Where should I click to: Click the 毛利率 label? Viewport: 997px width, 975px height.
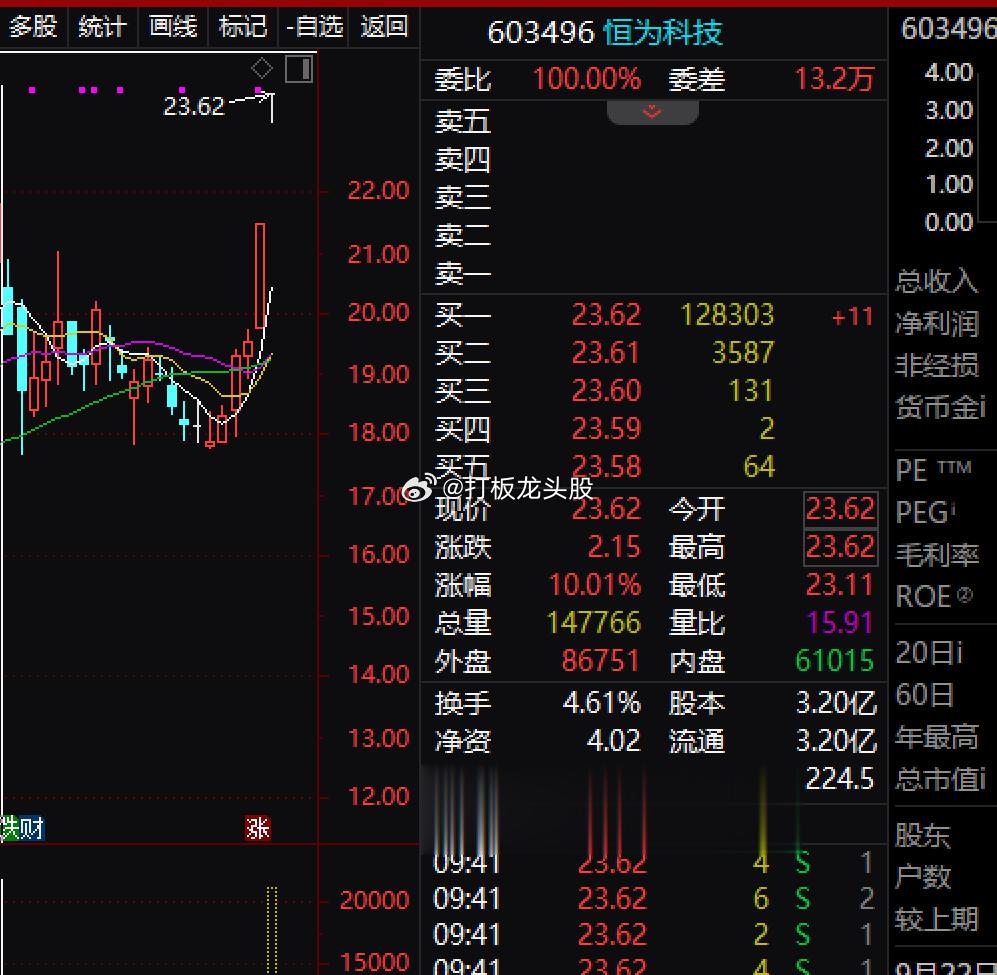[937, 555]
